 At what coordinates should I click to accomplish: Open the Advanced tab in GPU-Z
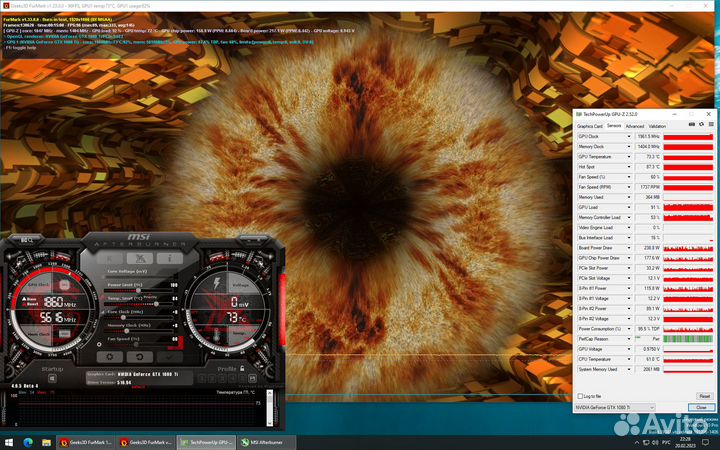(x=635, y=126)
